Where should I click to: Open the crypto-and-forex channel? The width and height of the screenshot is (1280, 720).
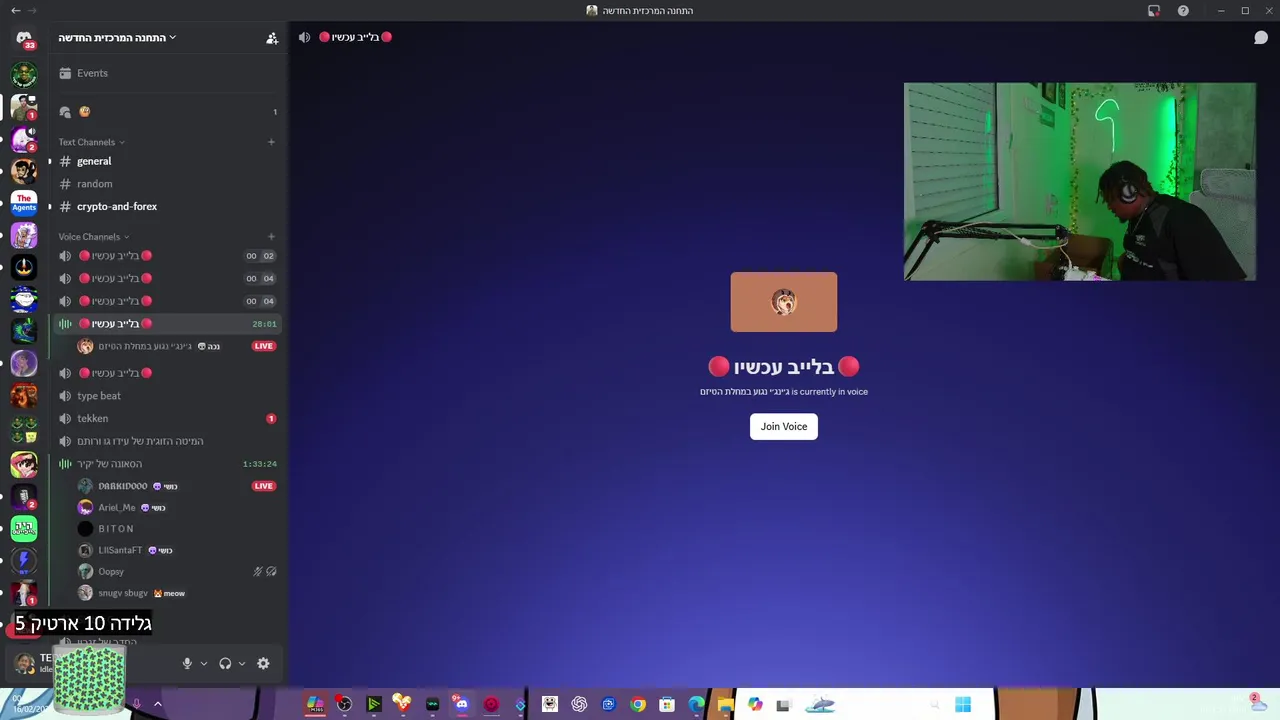[x=167, y=207]
